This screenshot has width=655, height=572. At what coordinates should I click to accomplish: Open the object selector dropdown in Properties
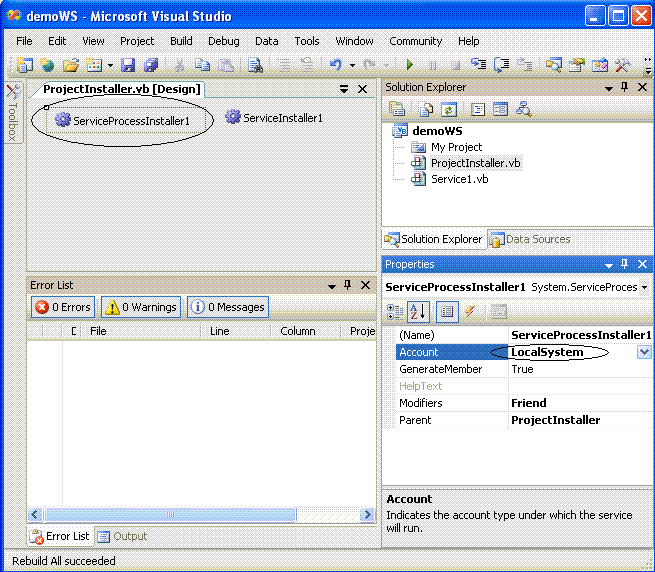645,287
